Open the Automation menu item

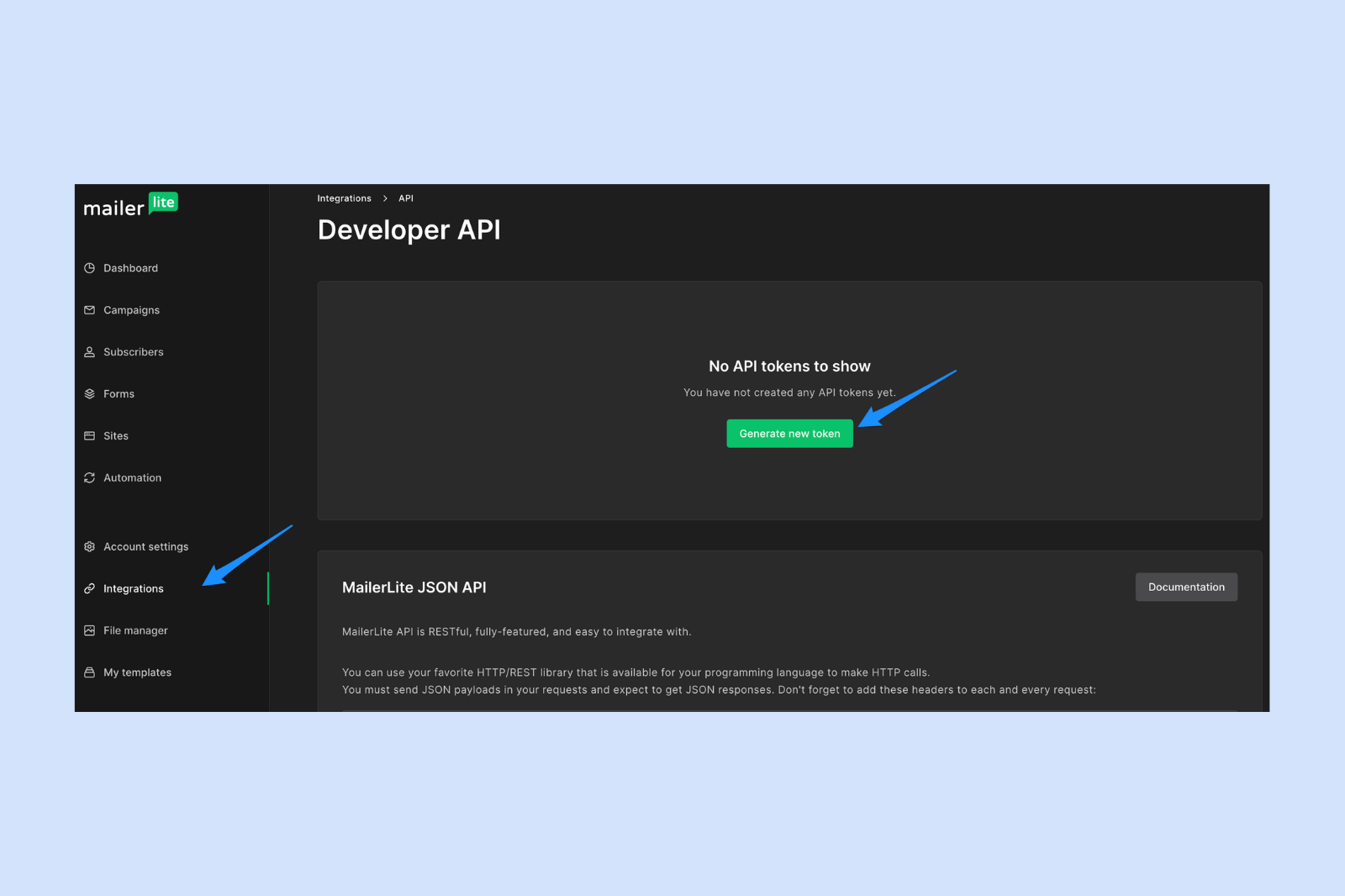[x=132, y=478]
